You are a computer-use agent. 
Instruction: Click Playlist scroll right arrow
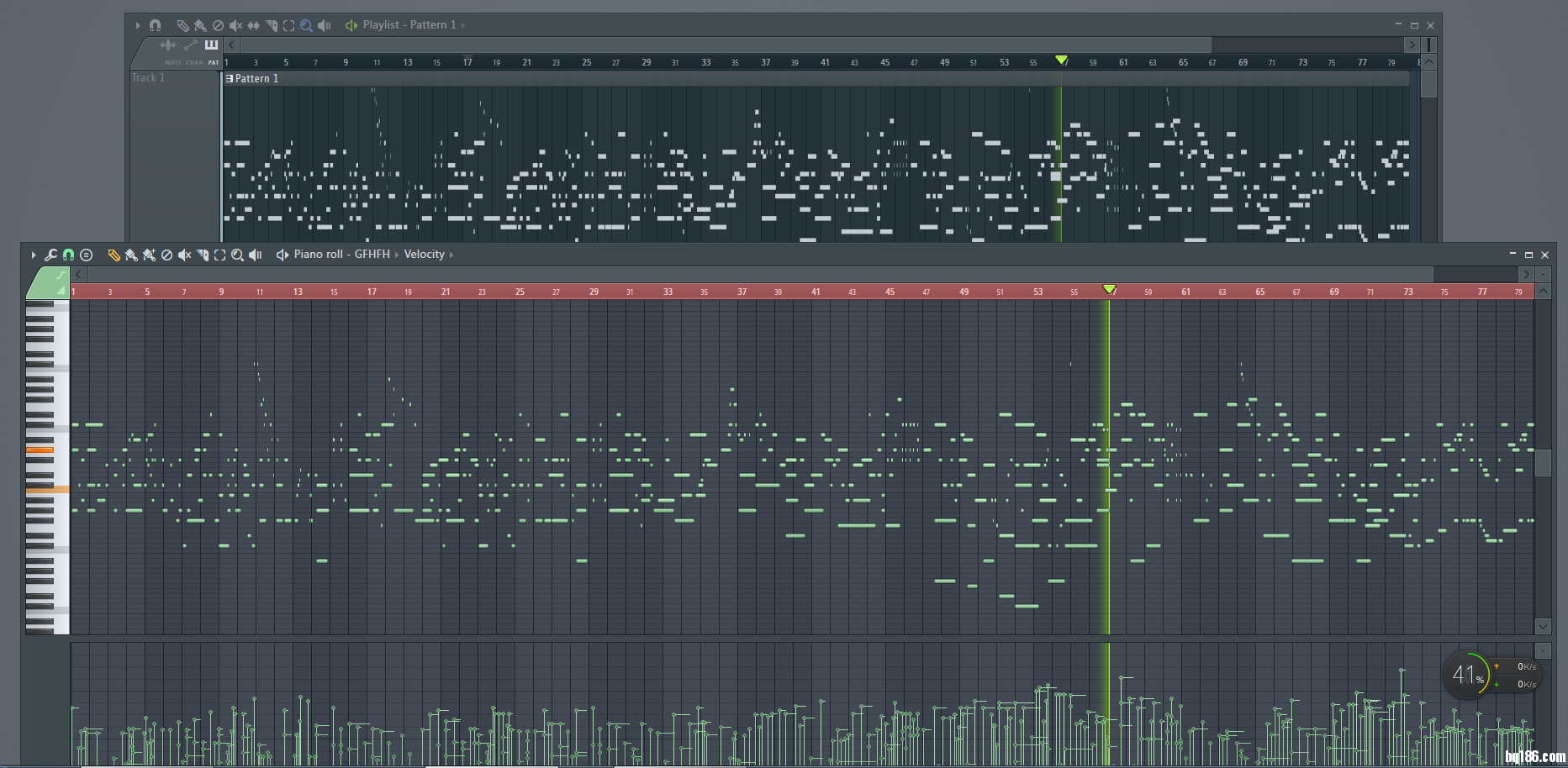coord(1412,45)
